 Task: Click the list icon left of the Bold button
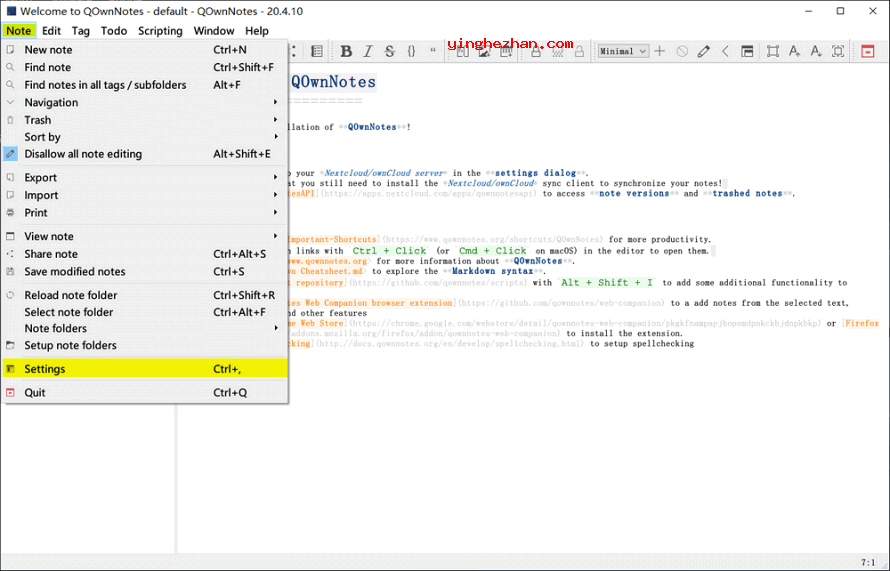(x=317, y=51)
